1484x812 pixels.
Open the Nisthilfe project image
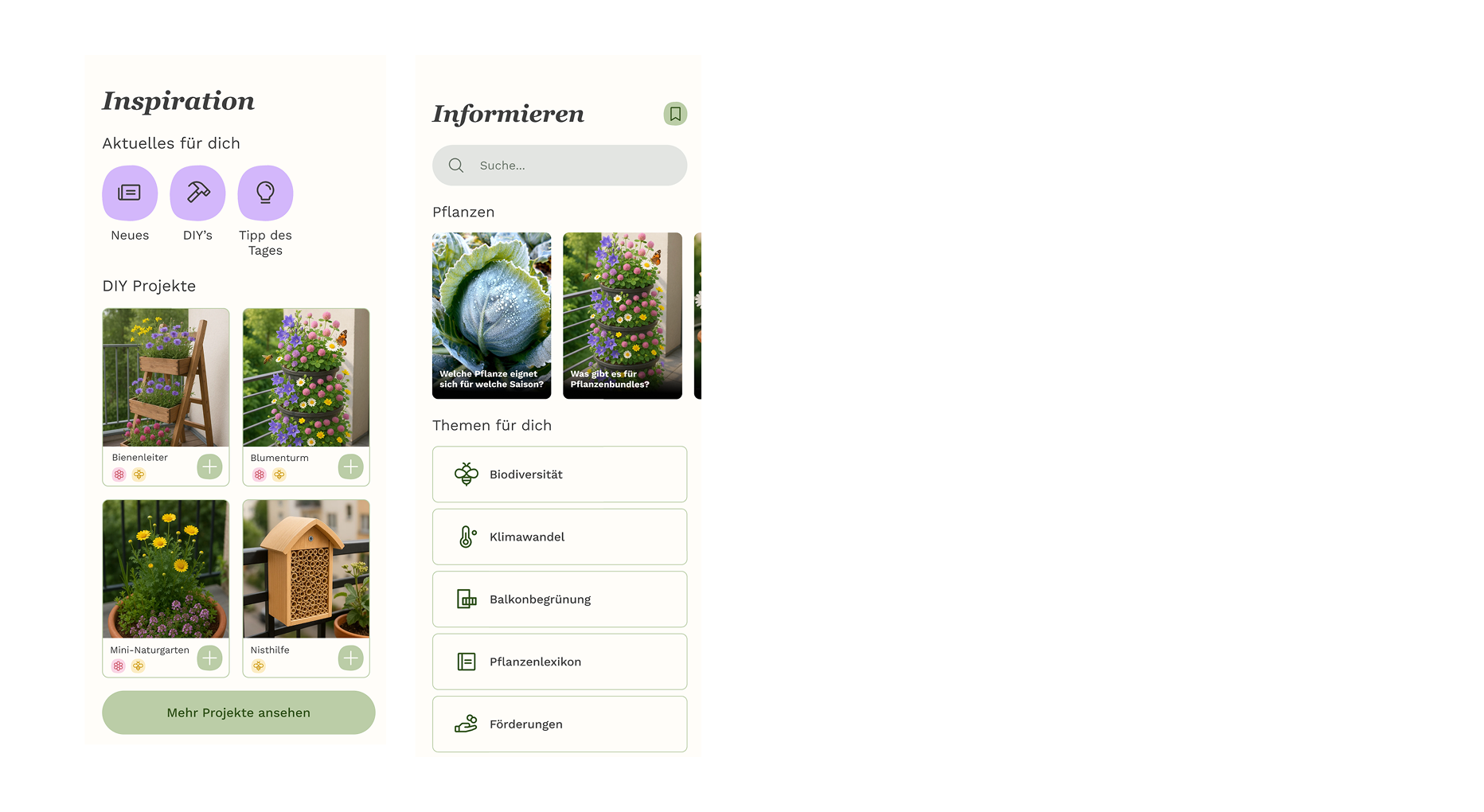tap(306, 569)
